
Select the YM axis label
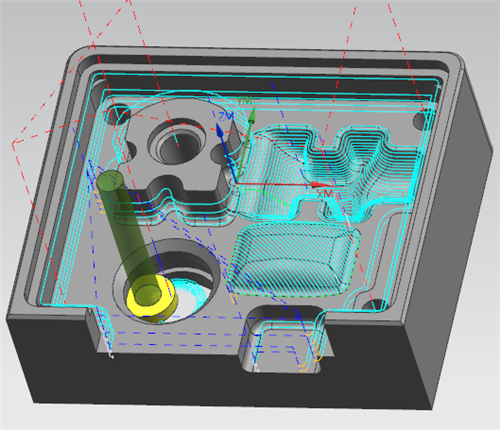[244, 100]
